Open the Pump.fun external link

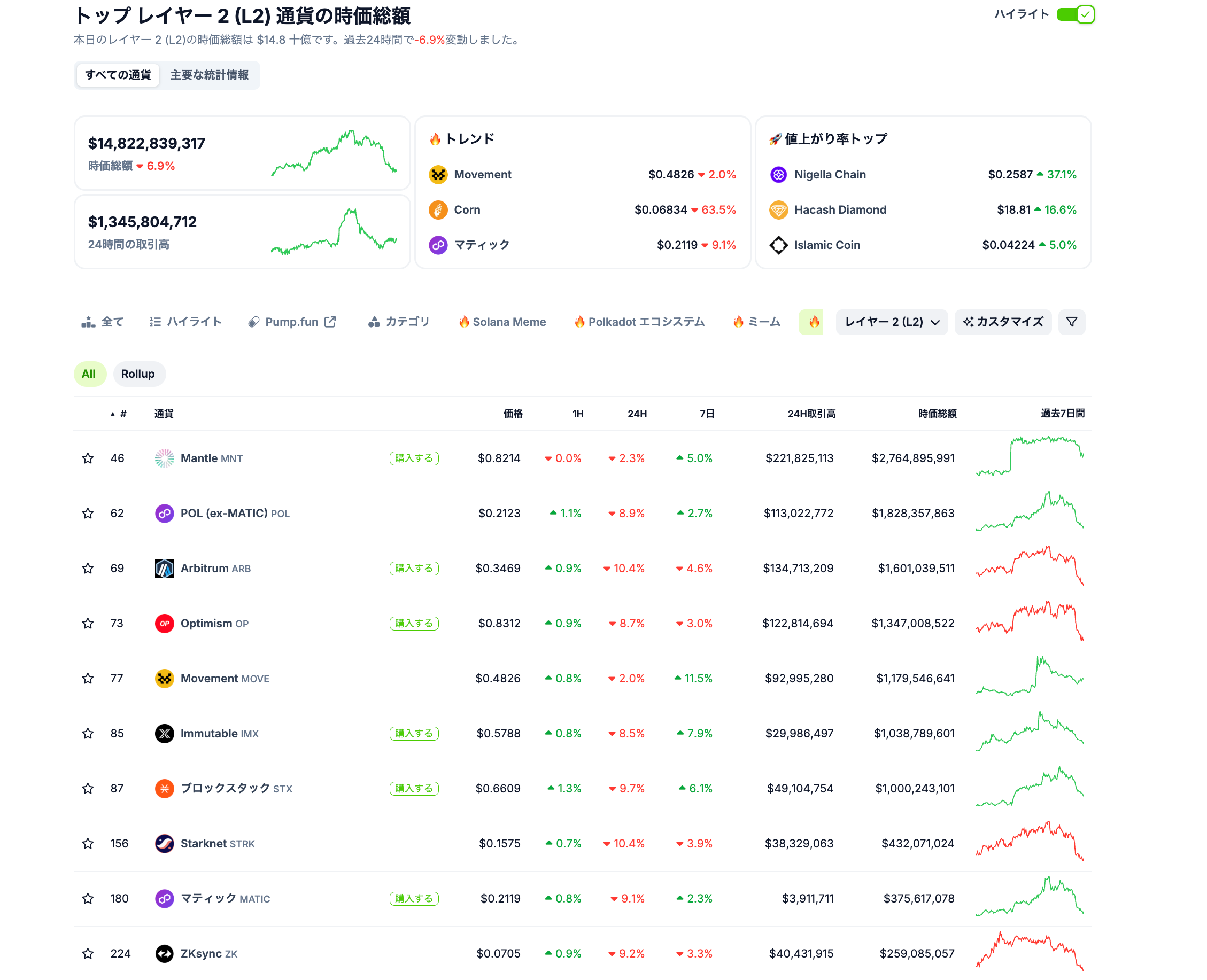pos(291,322)
